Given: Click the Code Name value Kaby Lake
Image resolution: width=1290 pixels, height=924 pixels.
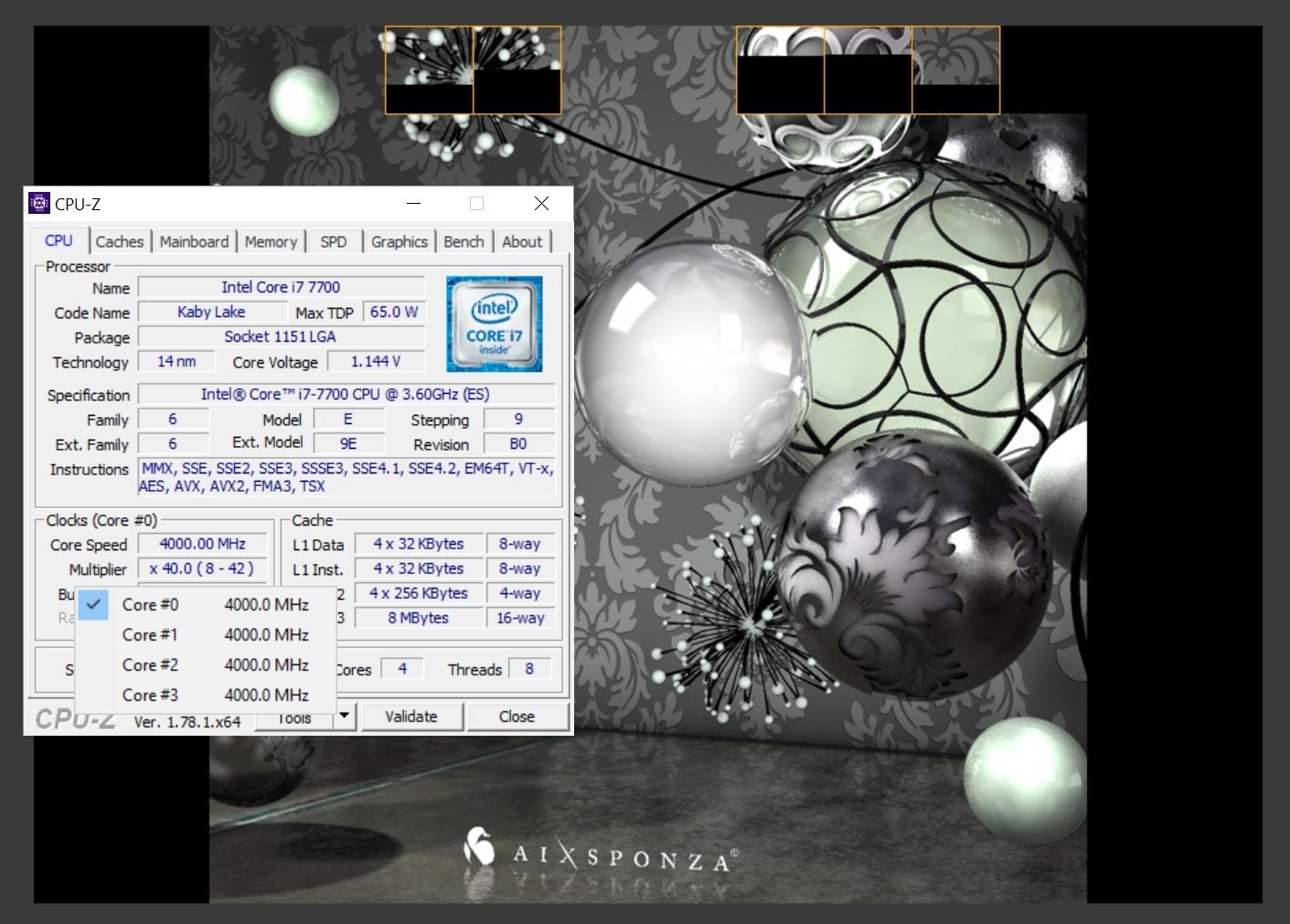Looking at the screenshot, I should coord(211,312).
